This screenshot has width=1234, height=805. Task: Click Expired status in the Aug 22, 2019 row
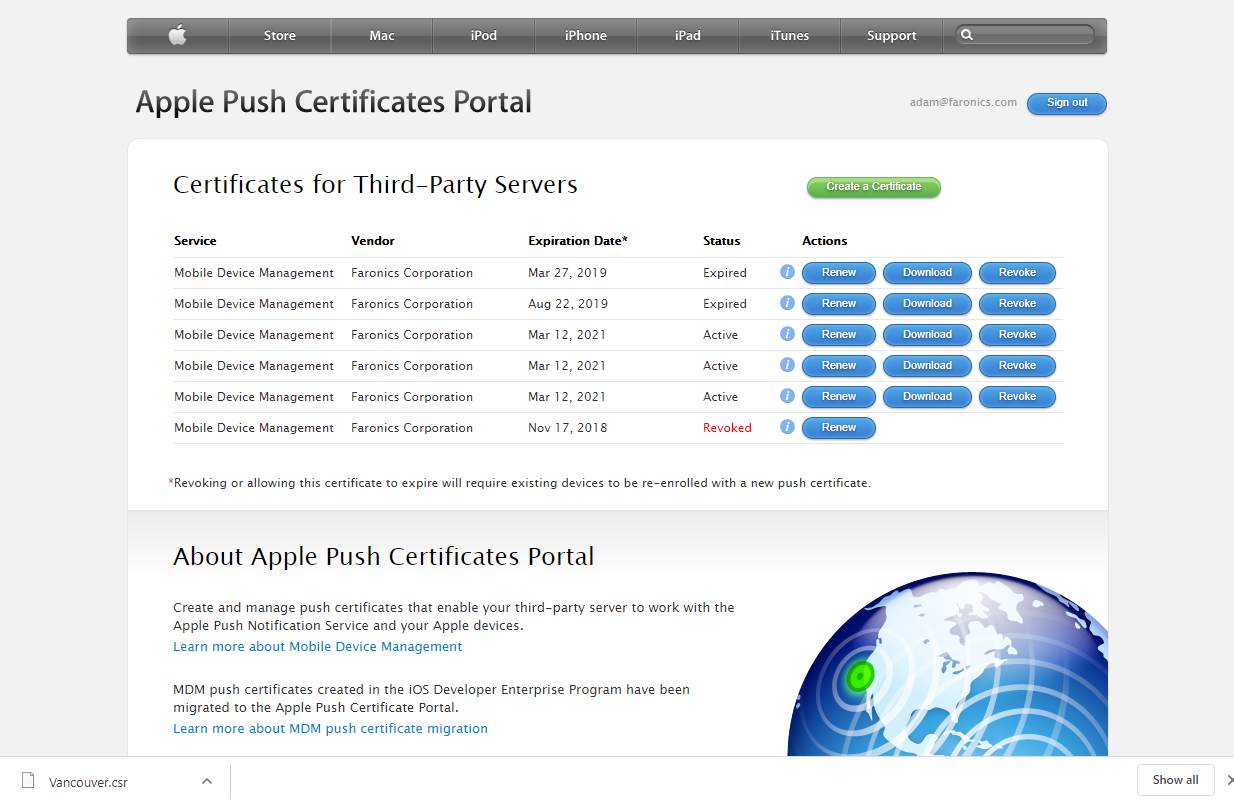[x=725, y=304]
